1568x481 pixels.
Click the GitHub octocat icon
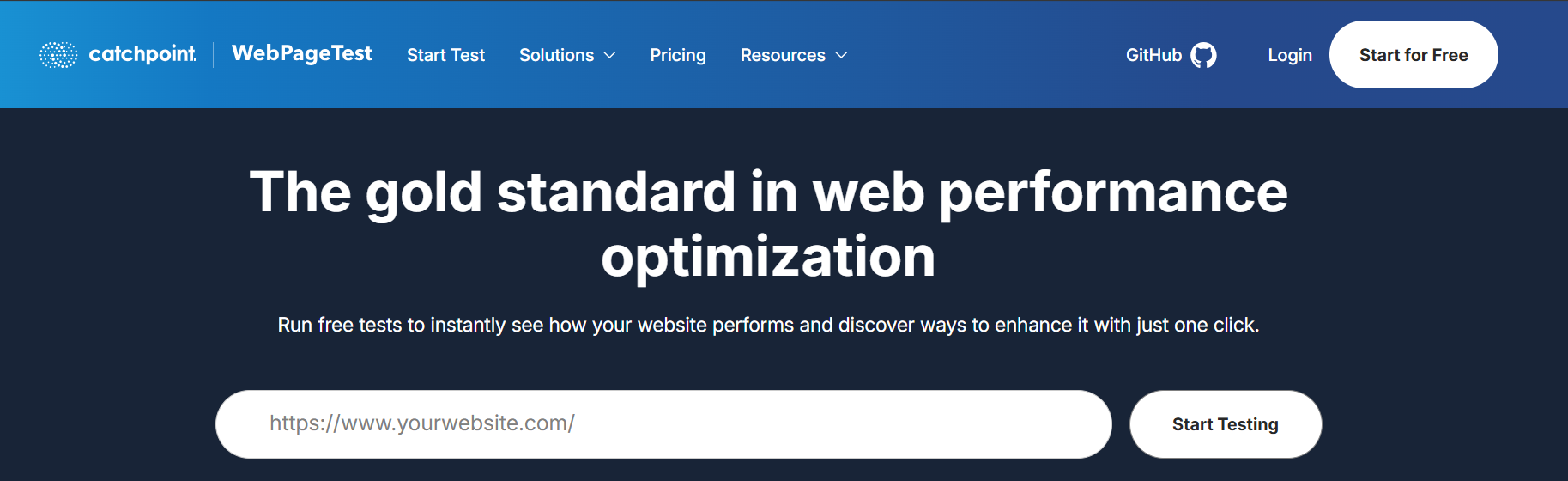[x=1203, y=55]
